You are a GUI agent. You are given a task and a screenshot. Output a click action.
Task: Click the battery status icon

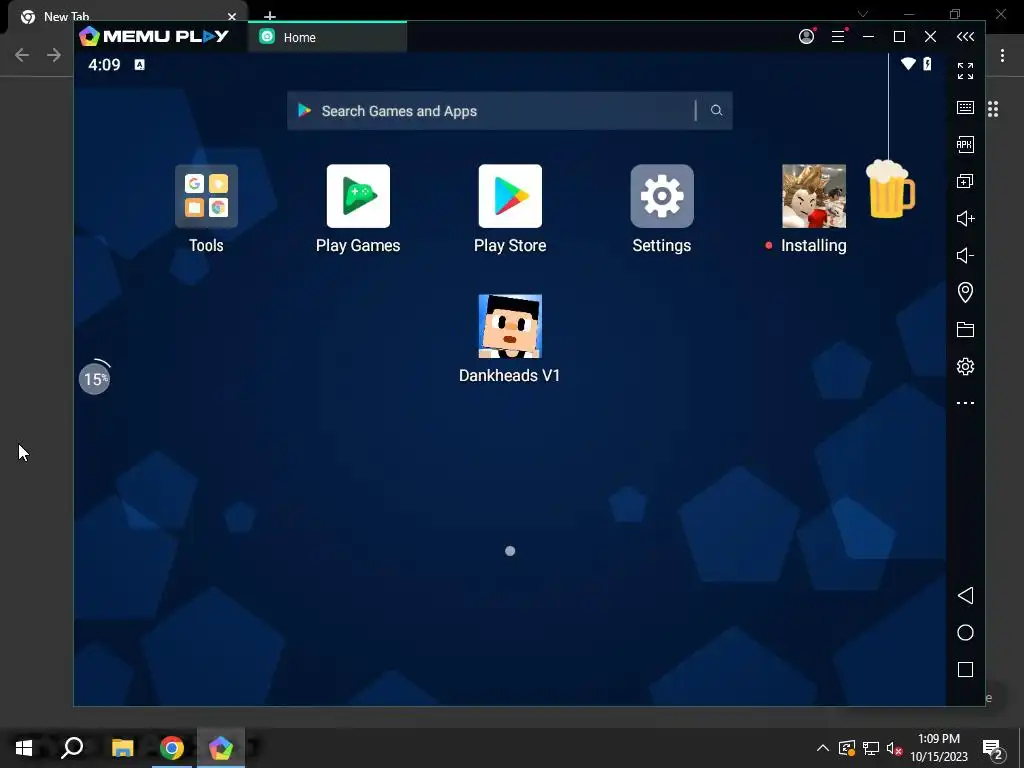[927, 63]
